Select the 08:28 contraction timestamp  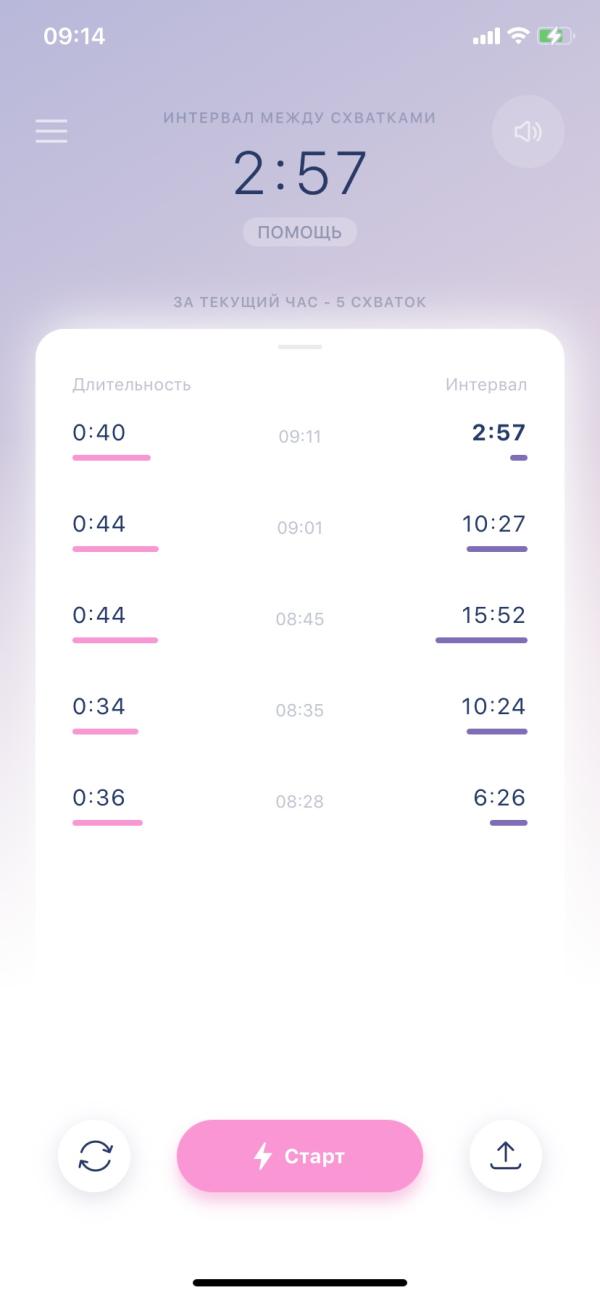pyautogui.click(x=300, y=801)
